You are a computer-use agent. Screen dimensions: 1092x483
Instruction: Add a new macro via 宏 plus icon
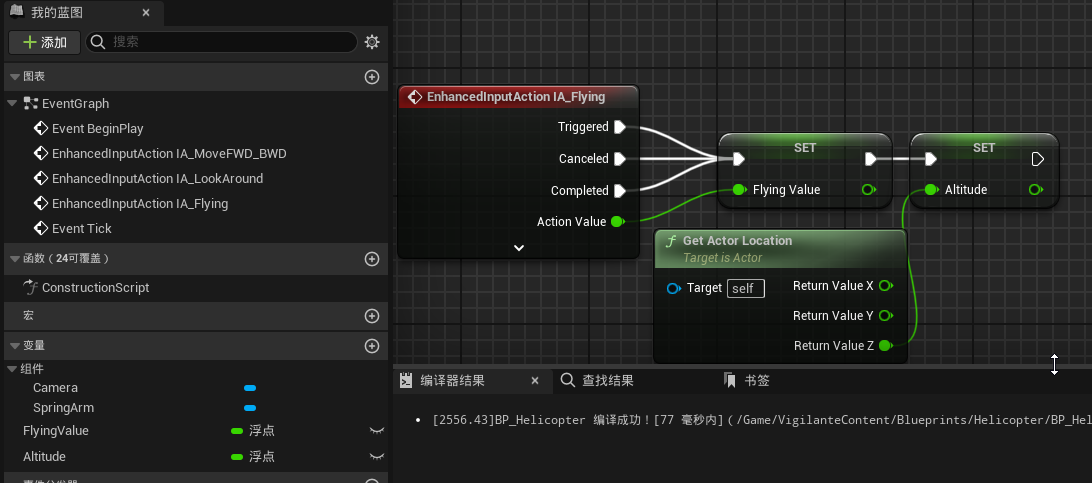click(372, 316)
